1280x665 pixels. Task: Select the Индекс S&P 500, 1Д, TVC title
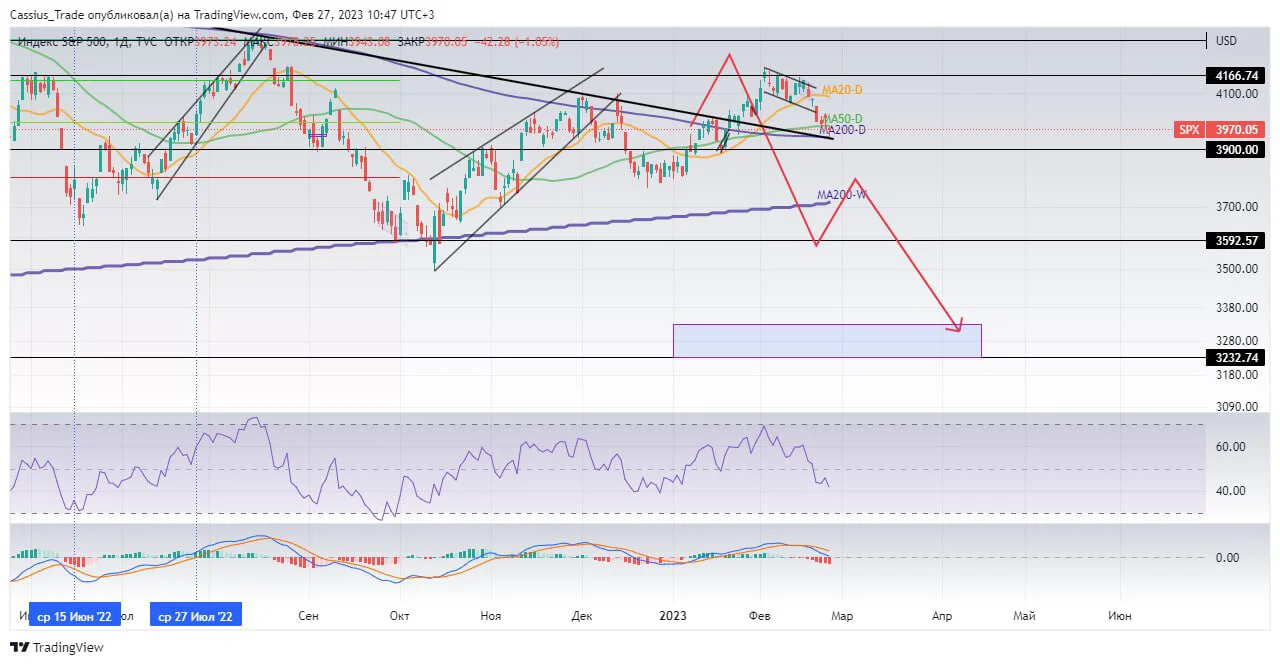tap(89, 41)
